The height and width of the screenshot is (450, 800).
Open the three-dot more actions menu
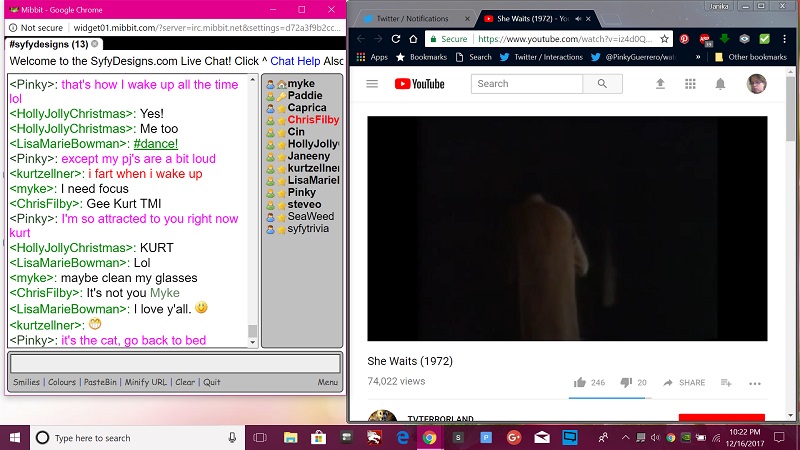pyautogui.click(x=755, y=383)
